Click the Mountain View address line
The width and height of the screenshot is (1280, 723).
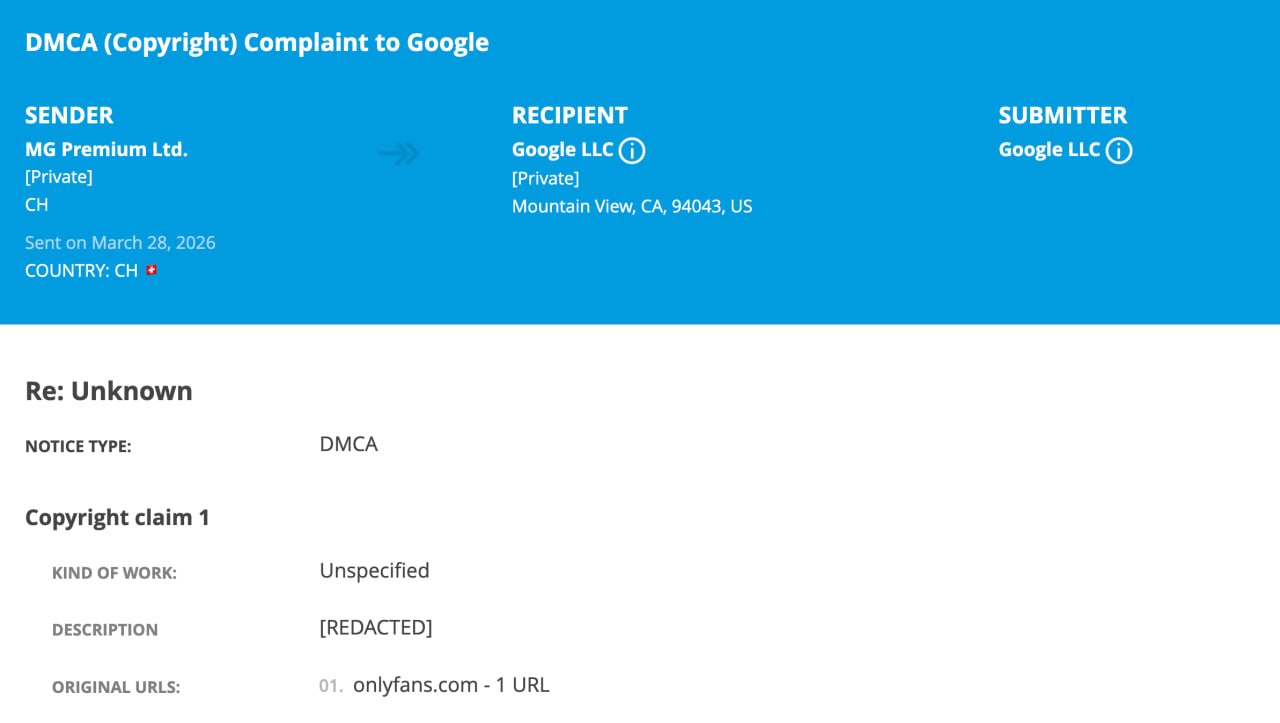632,207
